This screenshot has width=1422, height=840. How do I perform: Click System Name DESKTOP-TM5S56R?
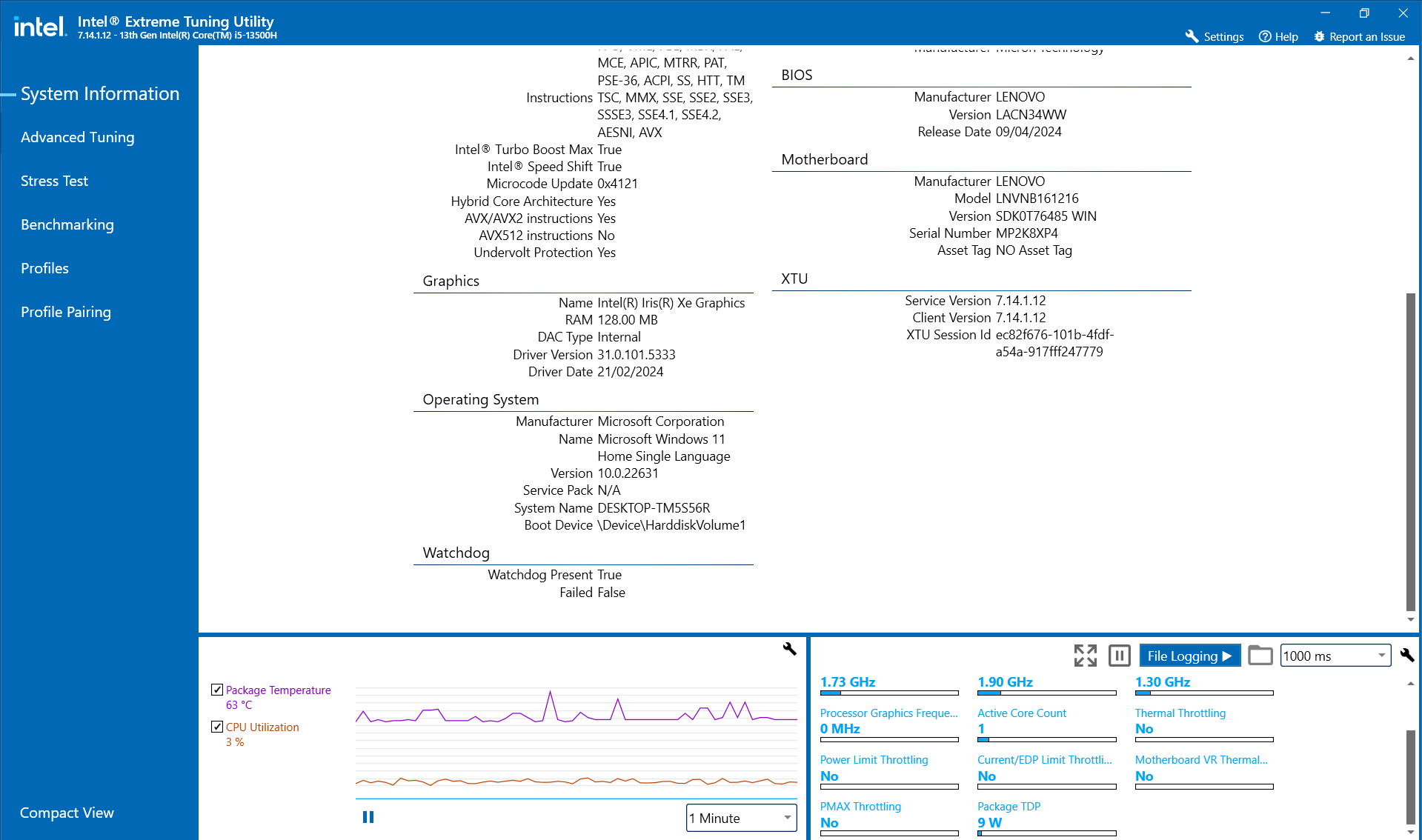tap(654, 507)
